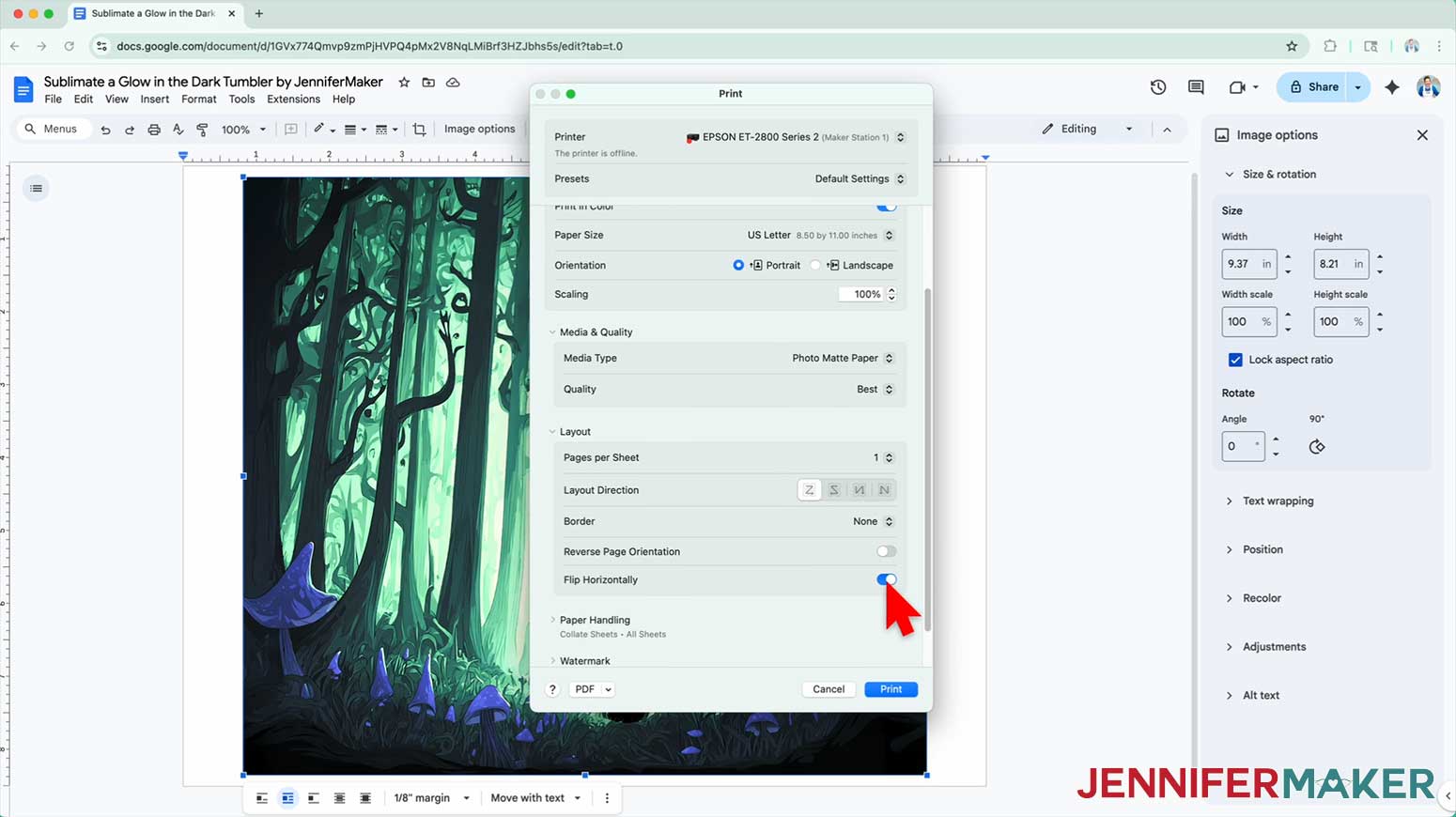
Task: Click Image options toolbar button
Action: (x=479, y=130)
